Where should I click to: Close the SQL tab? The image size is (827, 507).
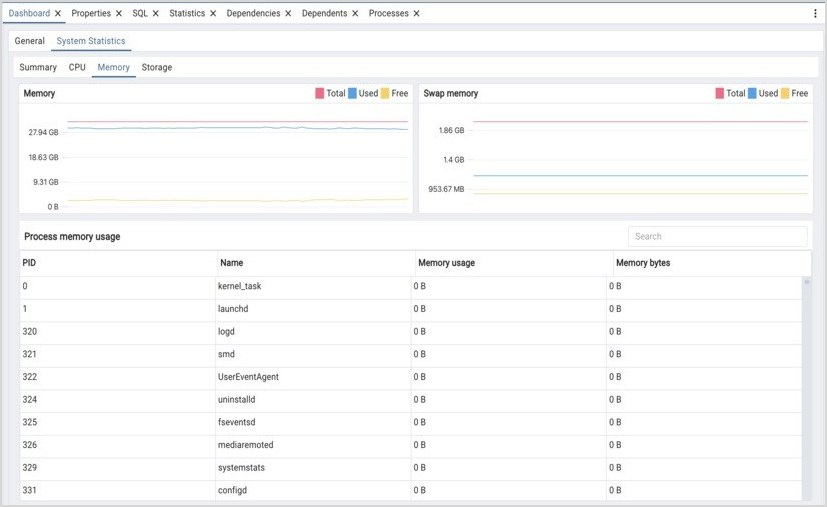pyautogui.click(x=156, y=14)
